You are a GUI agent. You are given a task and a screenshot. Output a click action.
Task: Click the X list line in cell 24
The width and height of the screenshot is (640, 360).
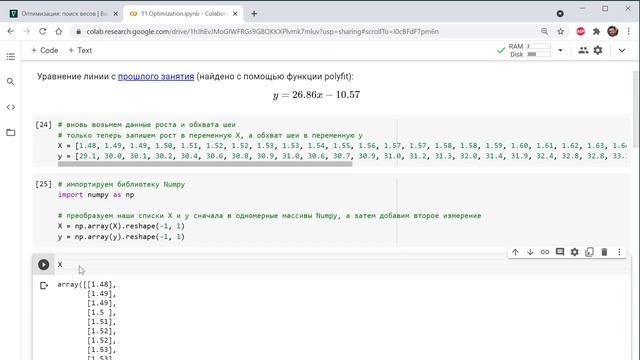click(x=342, y=146)
